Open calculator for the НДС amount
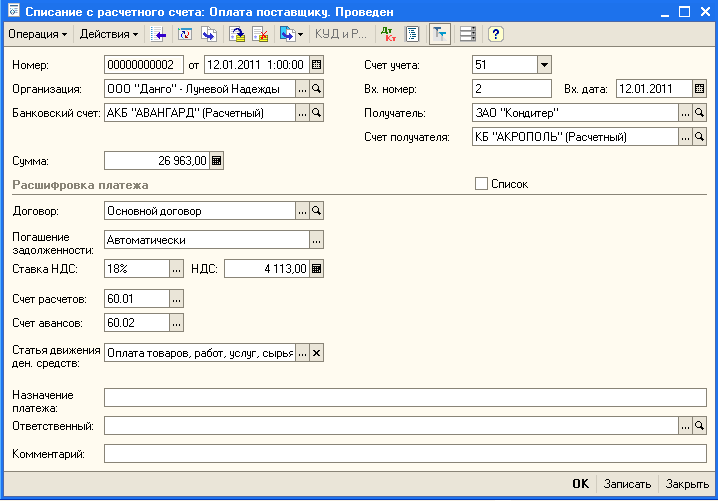Screen dimensions: 718x501 (317, 268)
